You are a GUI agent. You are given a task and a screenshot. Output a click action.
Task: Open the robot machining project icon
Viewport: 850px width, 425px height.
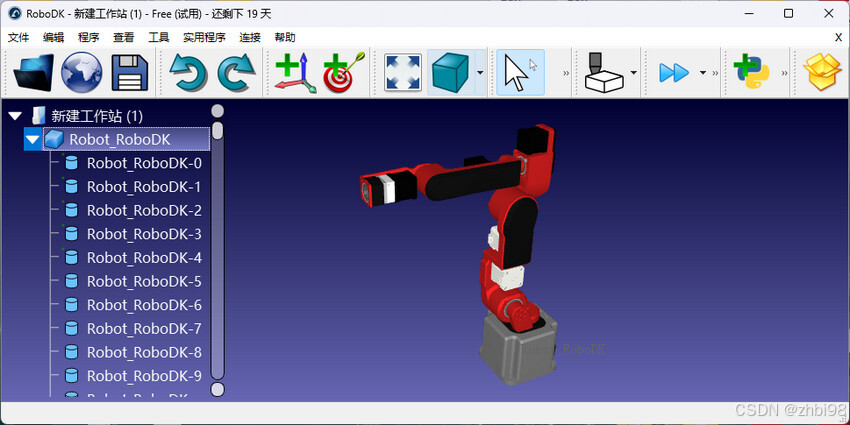tap(604, 72)
